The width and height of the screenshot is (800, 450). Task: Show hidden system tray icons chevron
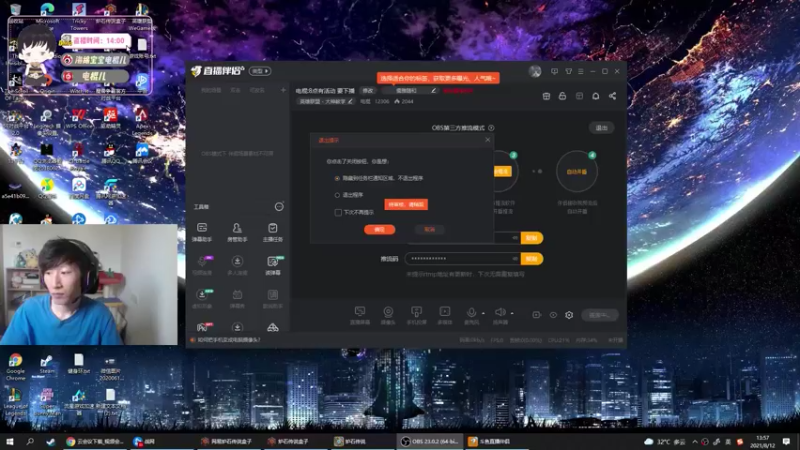click(694, 442)
